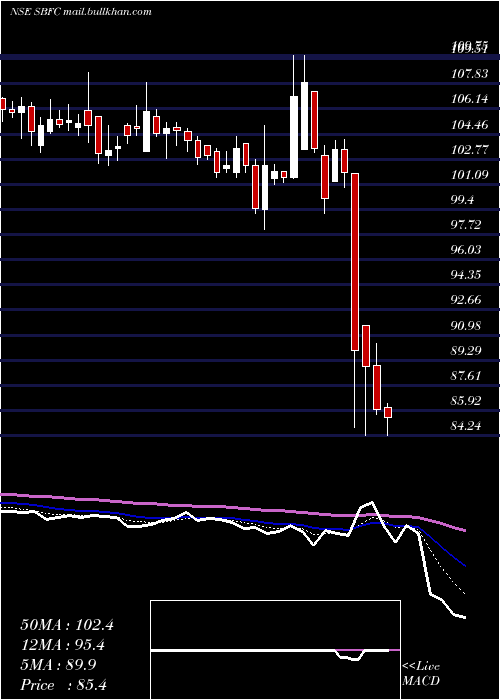Click the 50MA : 102.4 reading
This screenshot has width=500, height=700.
click(67, 625)
